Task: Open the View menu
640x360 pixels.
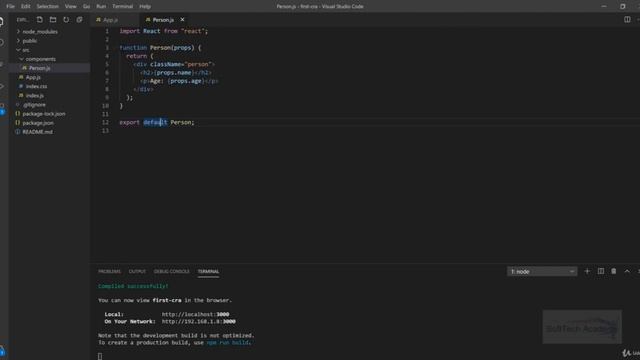Action: coord(71,6)
